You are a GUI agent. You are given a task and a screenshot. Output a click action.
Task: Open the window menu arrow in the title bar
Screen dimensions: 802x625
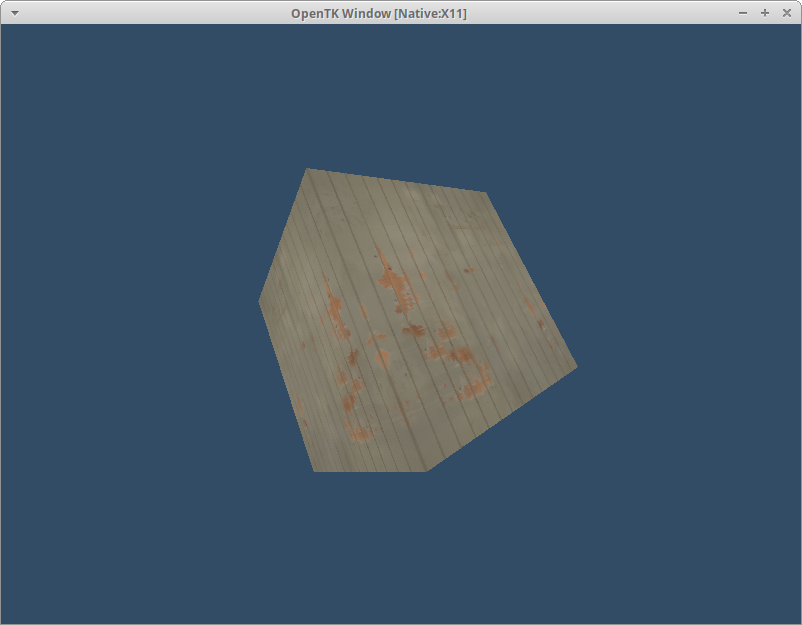tap(15, 13)
